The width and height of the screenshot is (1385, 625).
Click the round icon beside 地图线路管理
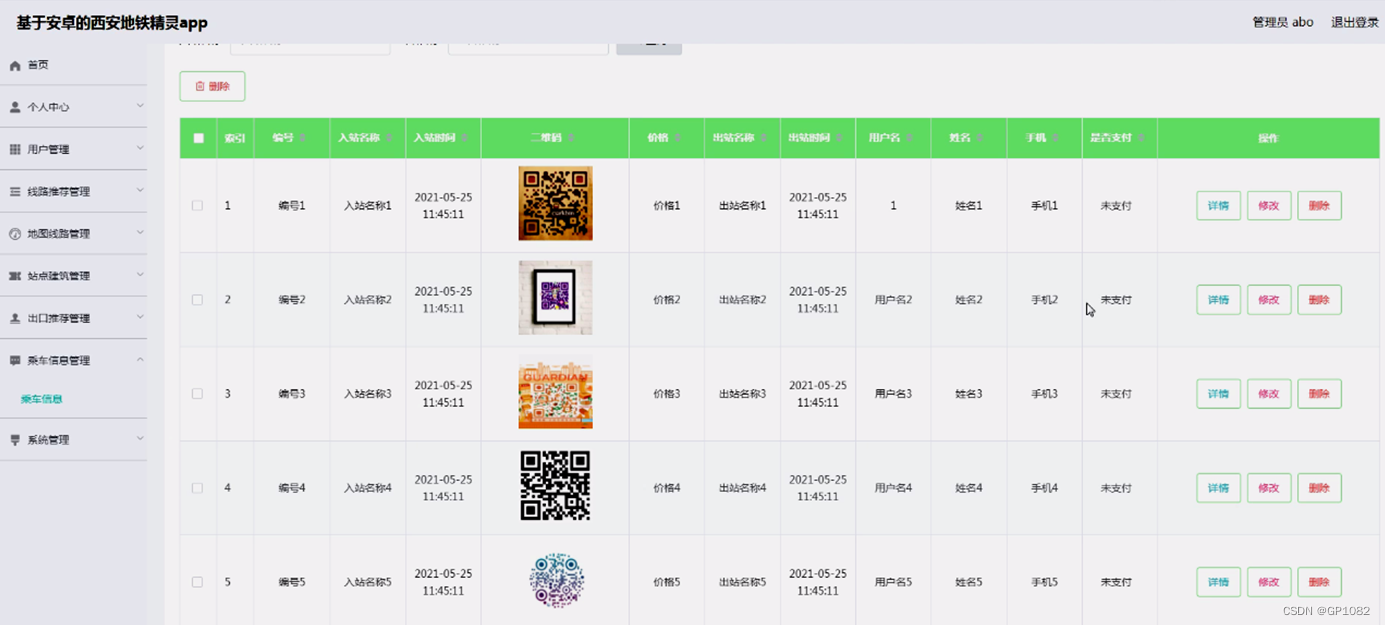15,234
